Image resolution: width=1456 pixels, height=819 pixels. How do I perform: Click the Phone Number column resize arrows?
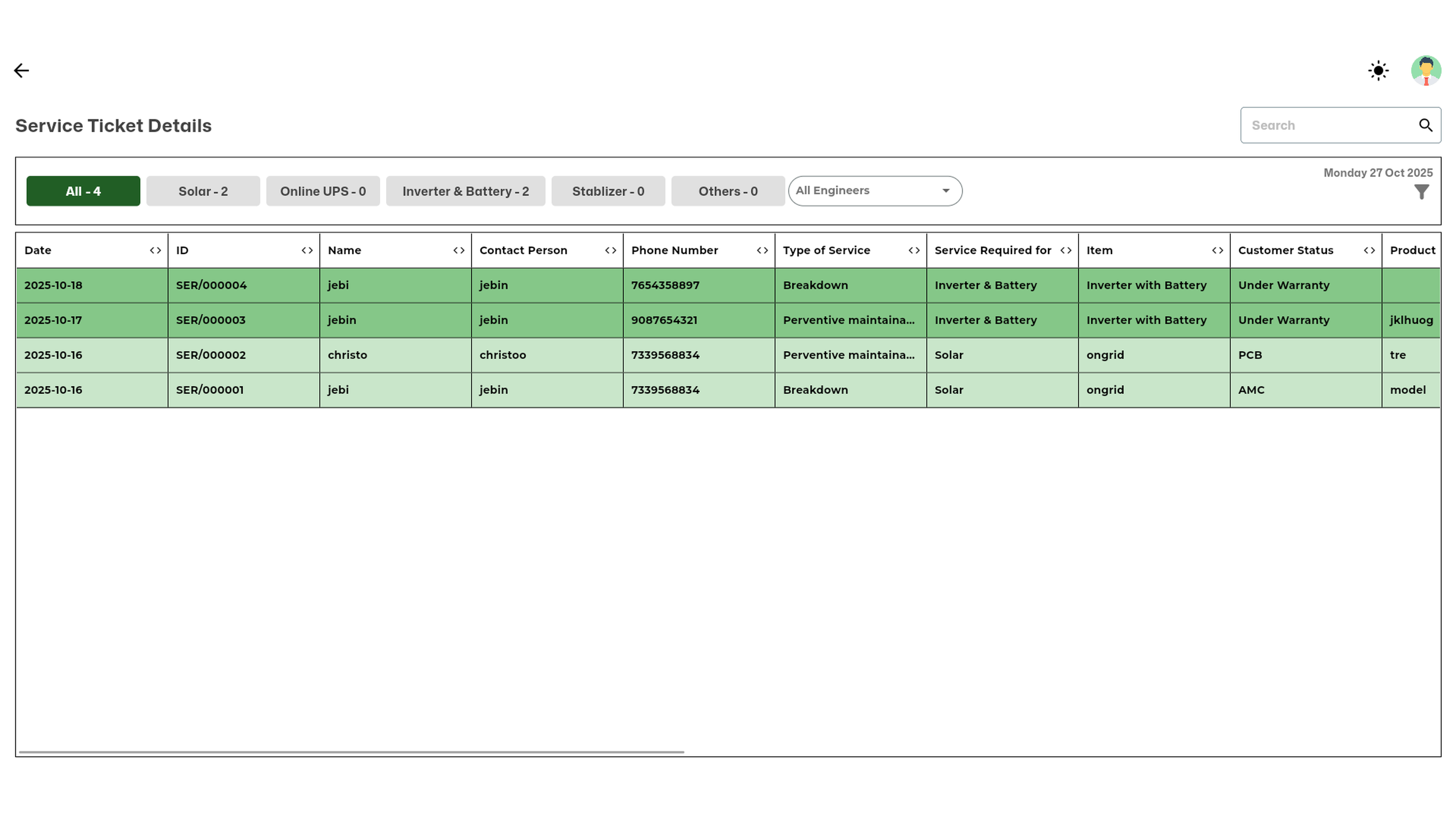click(762, 250)
